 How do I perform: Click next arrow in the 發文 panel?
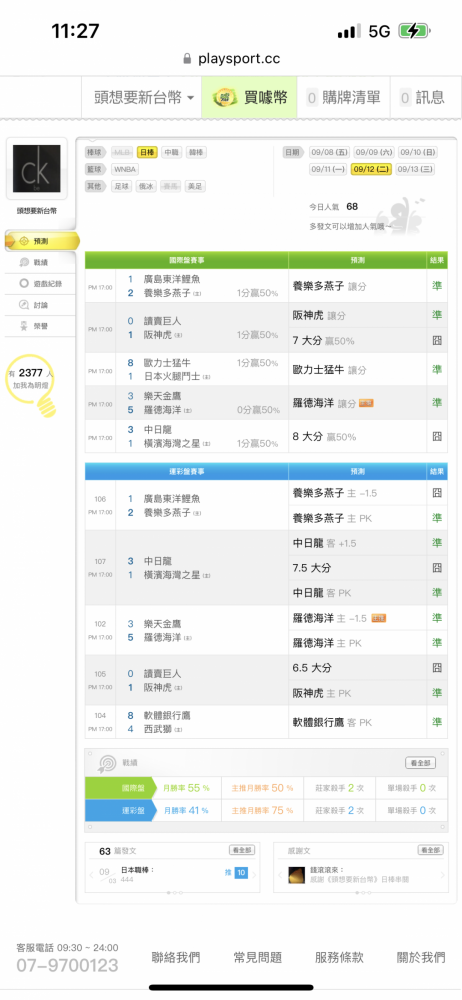coord(254,875)
